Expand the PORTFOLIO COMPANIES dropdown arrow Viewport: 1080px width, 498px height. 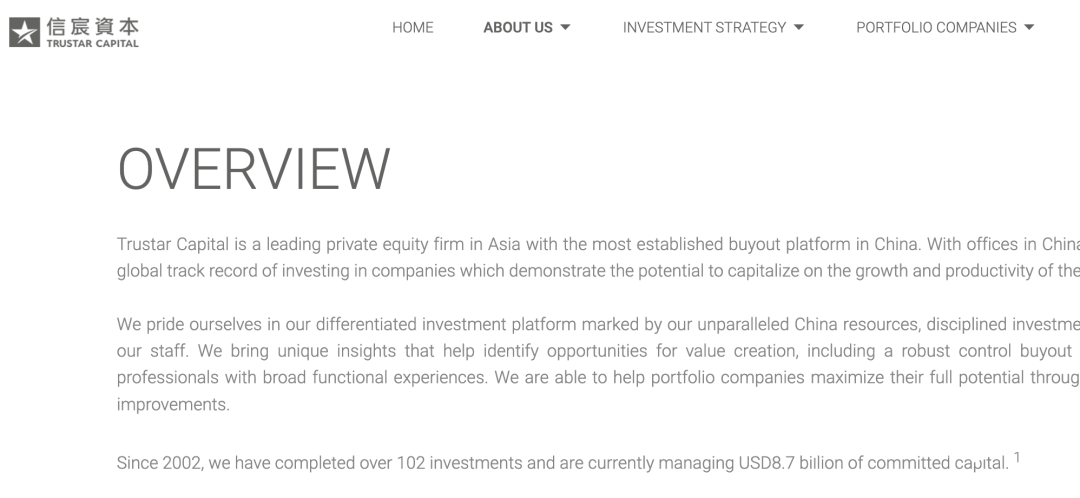[1029, 28]
